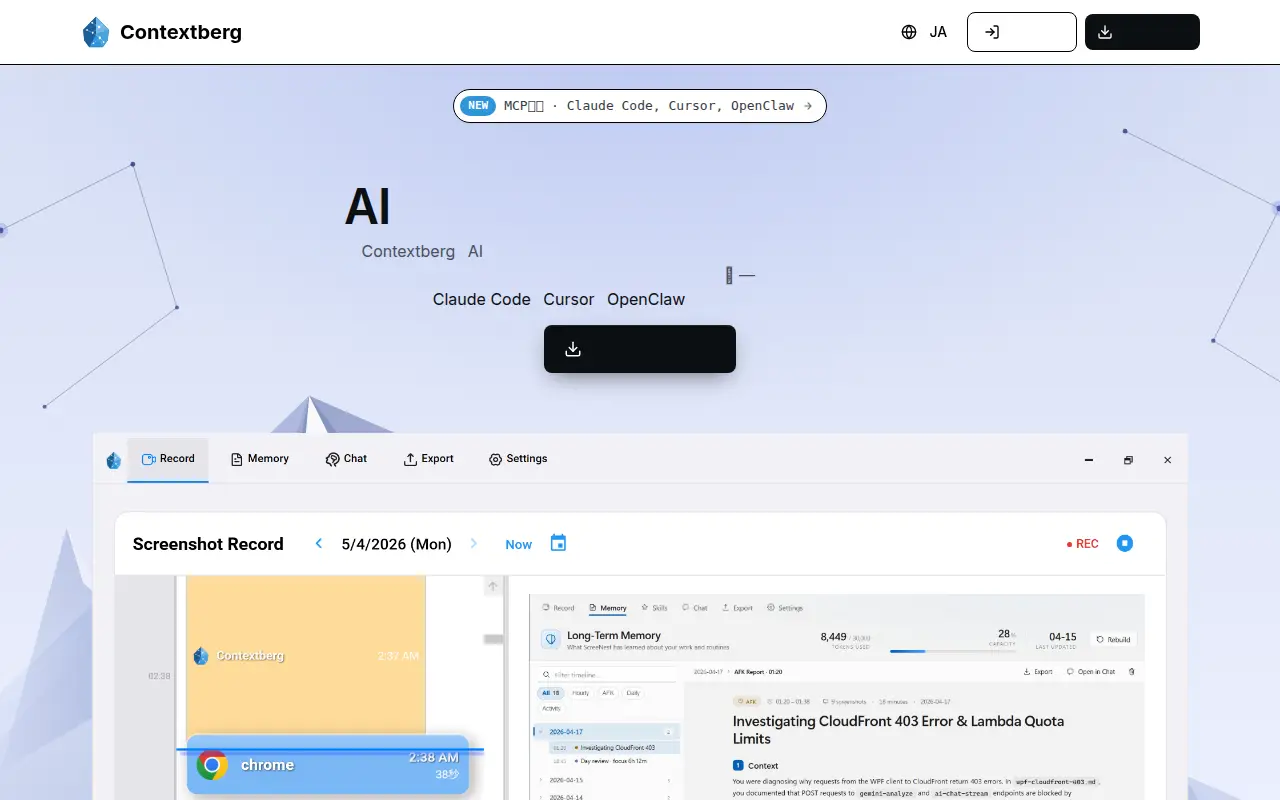Stop recording with the blue stop button

1125,543
